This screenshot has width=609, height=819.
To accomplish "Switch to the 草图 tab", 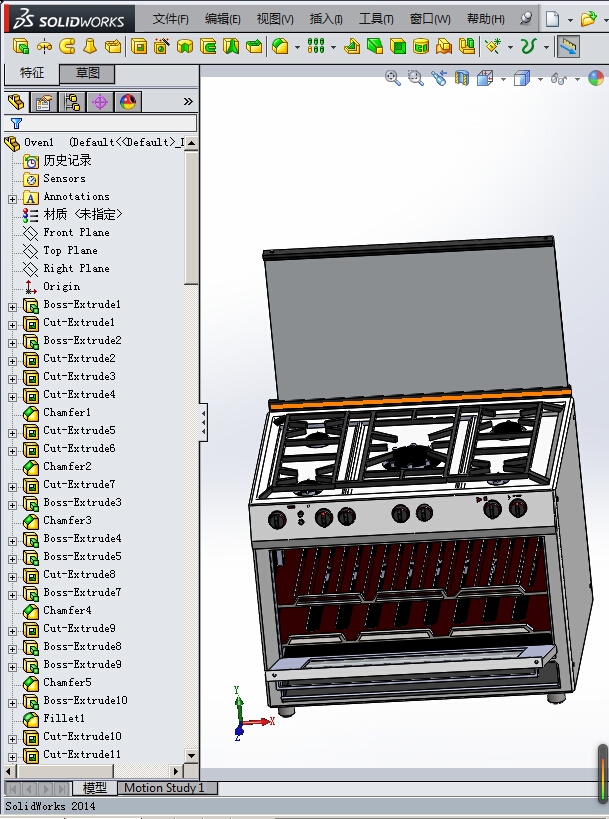I will pos(87,73).
